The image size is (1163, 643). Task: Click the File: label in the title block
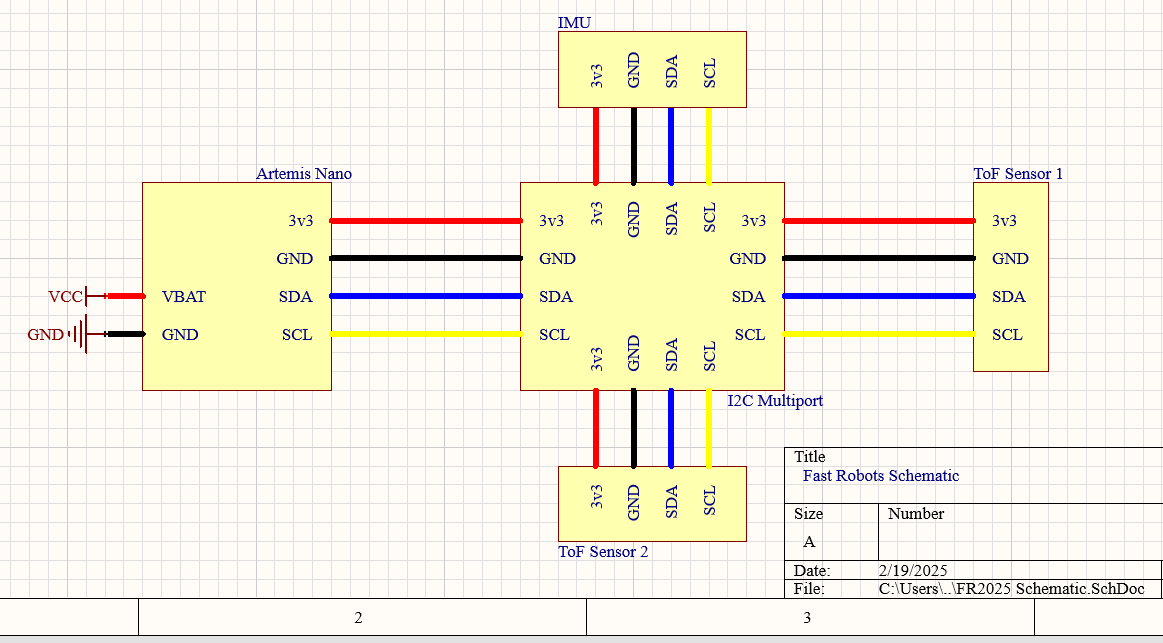(808, 589)
